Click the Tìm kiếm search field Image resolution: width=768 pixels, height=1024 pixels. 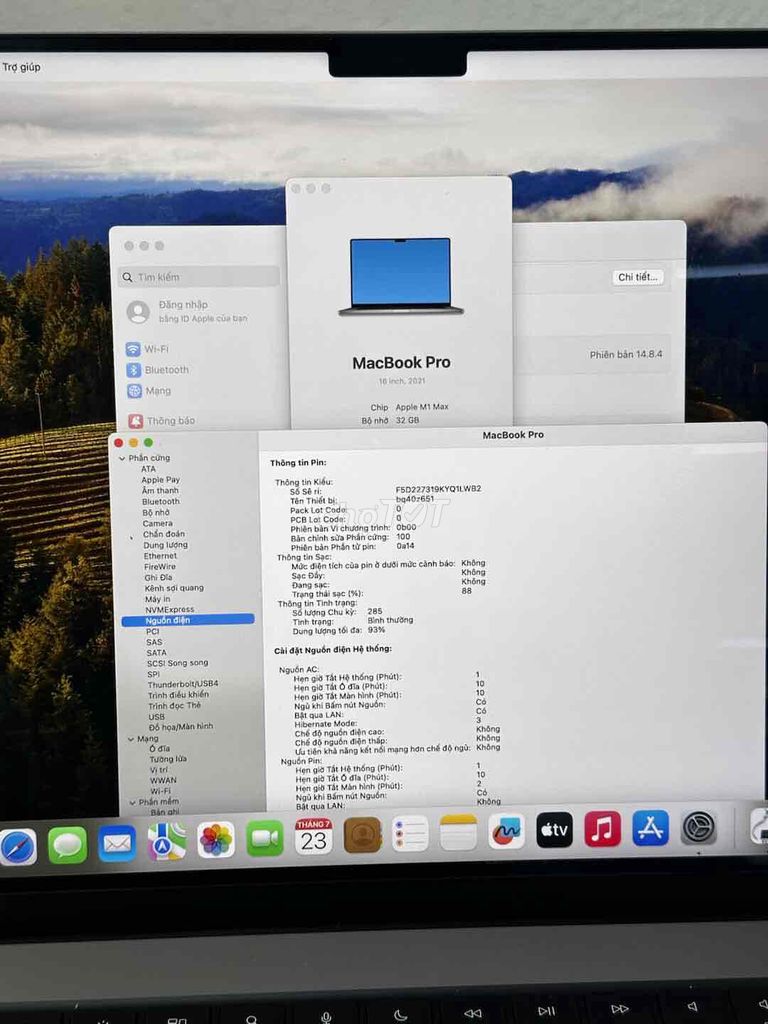pyautogui.click(x=199, y=277)
